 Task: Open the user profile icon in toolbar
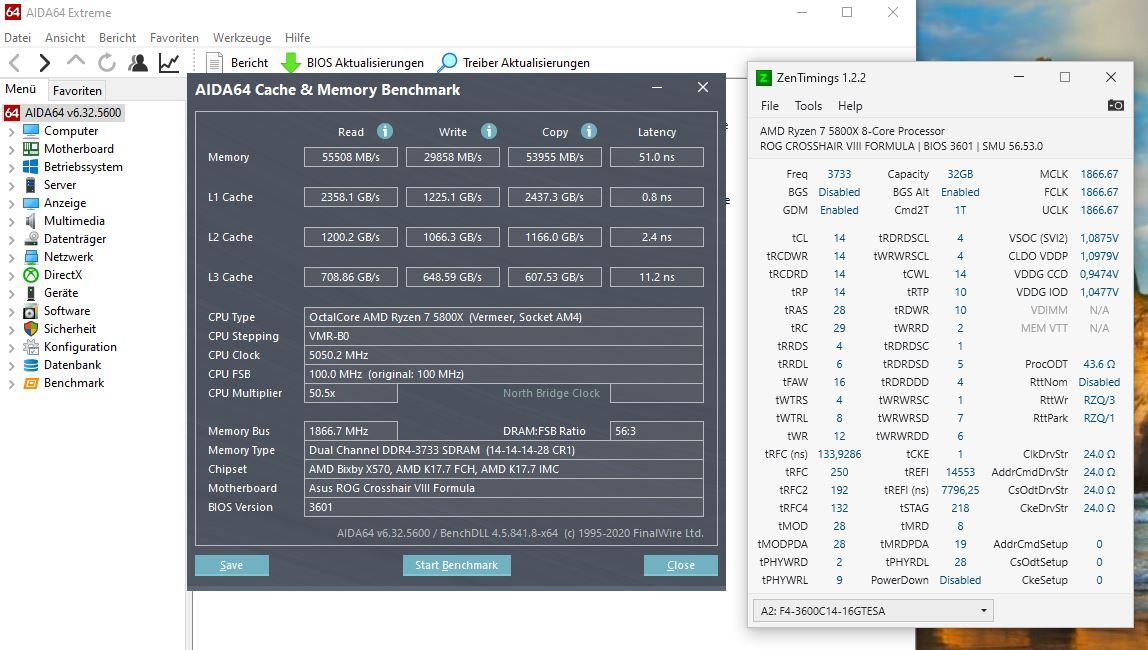click(x=138, y=63)
